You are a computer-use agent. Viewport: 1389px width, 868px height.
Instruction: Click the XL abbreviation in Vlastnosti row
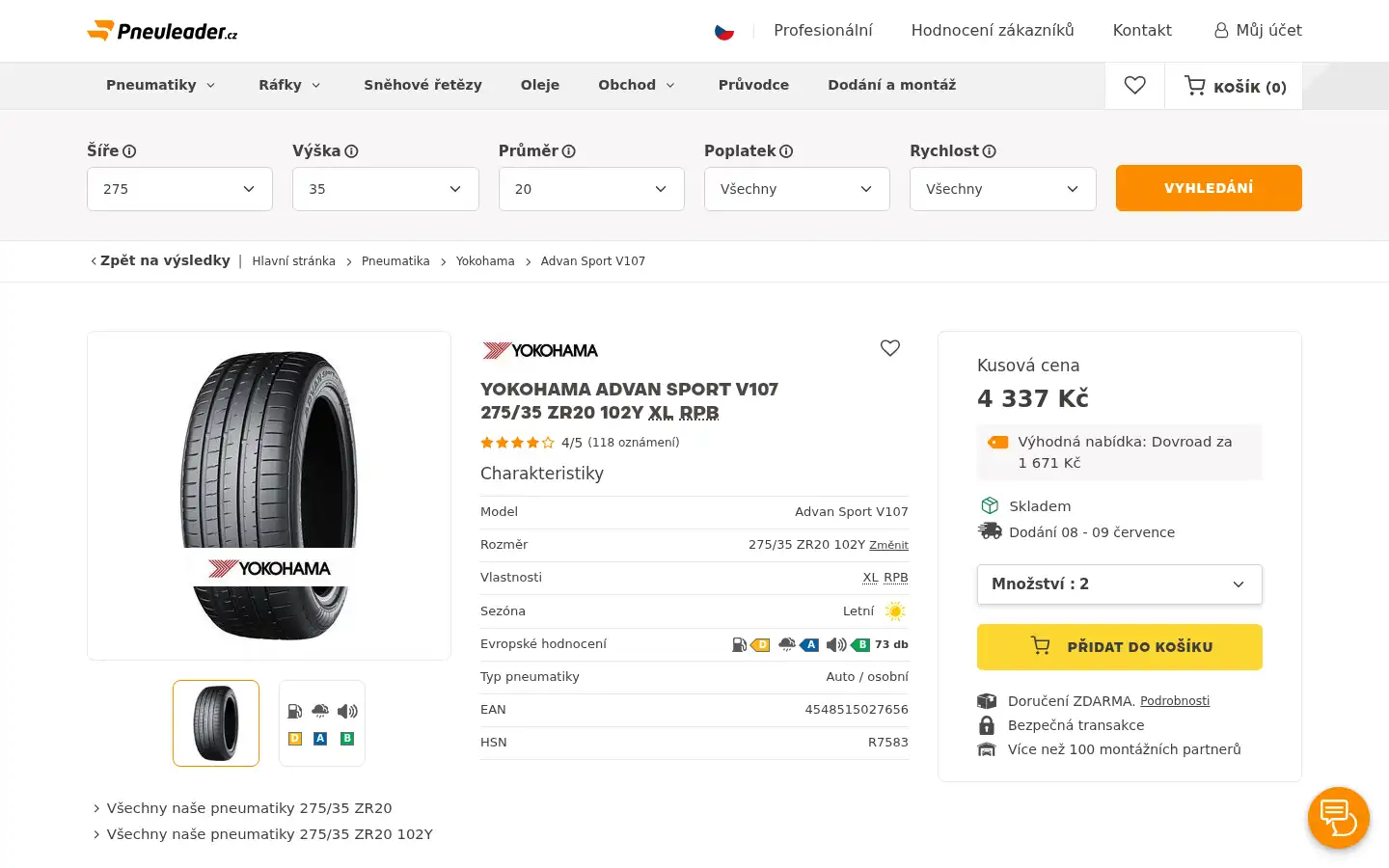pos(870,578)
